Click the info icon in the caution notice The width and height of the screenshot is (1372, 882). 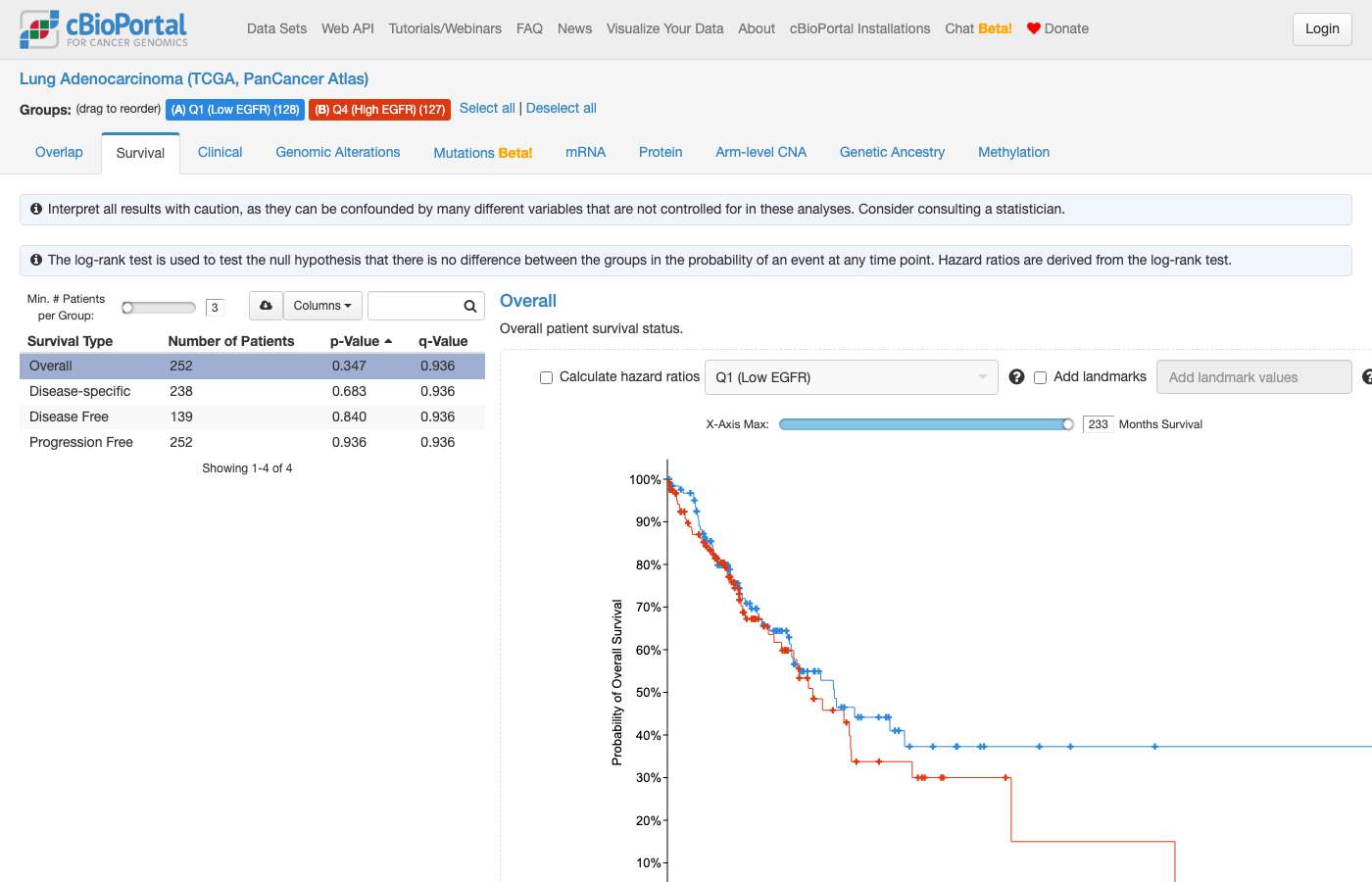36,209
